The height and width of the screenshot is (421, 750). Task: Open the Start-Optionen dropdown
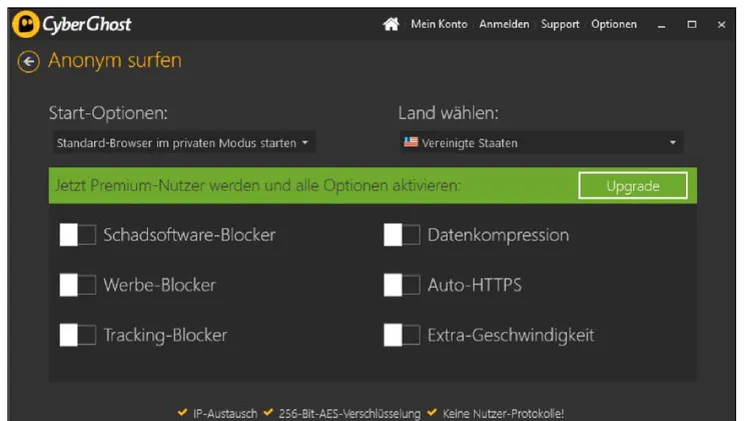coord(184,143)
